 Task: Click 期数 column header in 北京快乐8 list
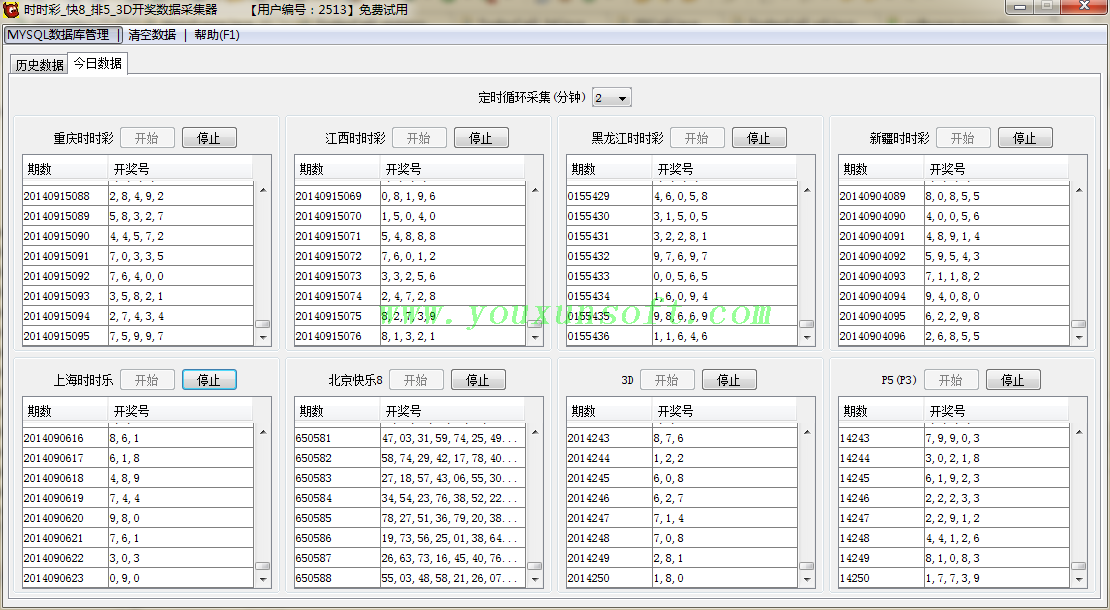pos(311,411)
